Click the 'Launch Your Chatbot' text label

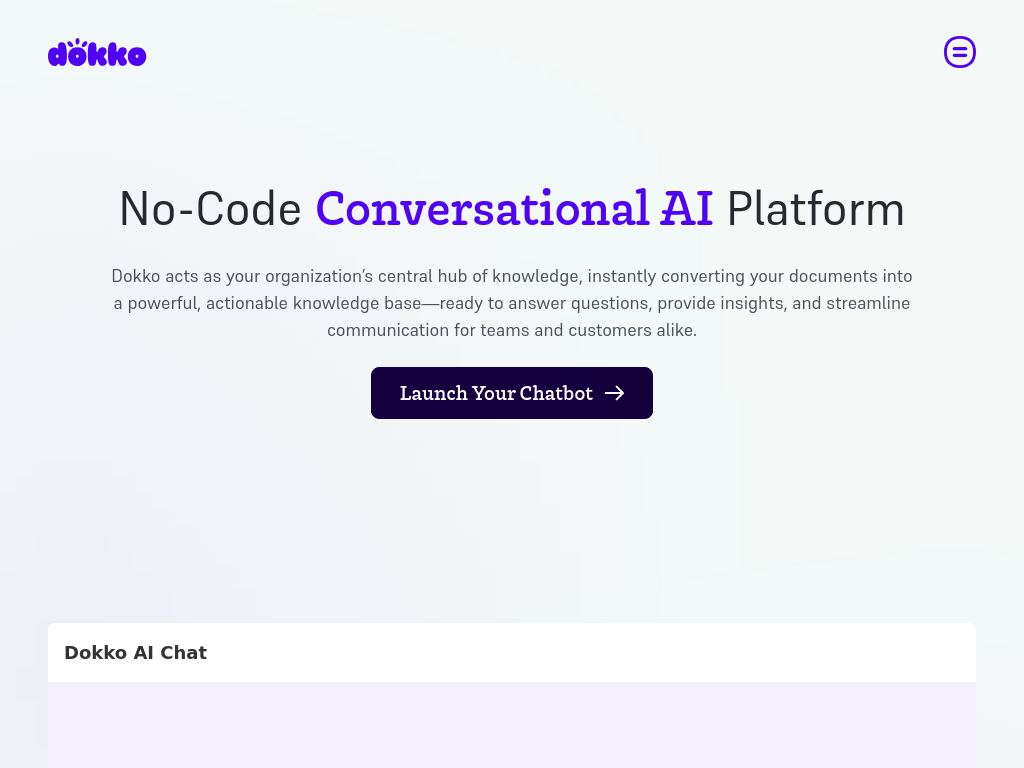(496, 393)
